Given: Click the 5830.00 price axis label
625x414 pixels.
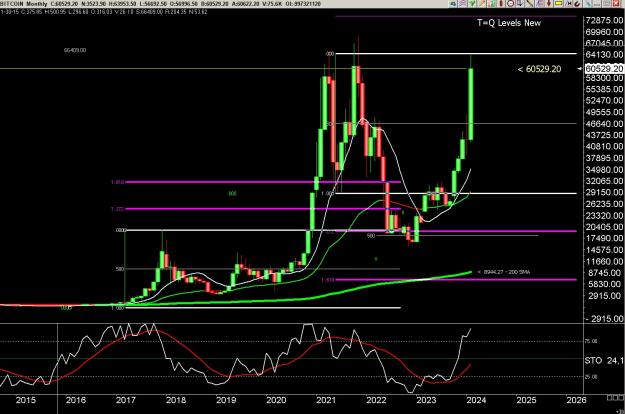Looking at the screenshot, I should (x=607, y=284).
